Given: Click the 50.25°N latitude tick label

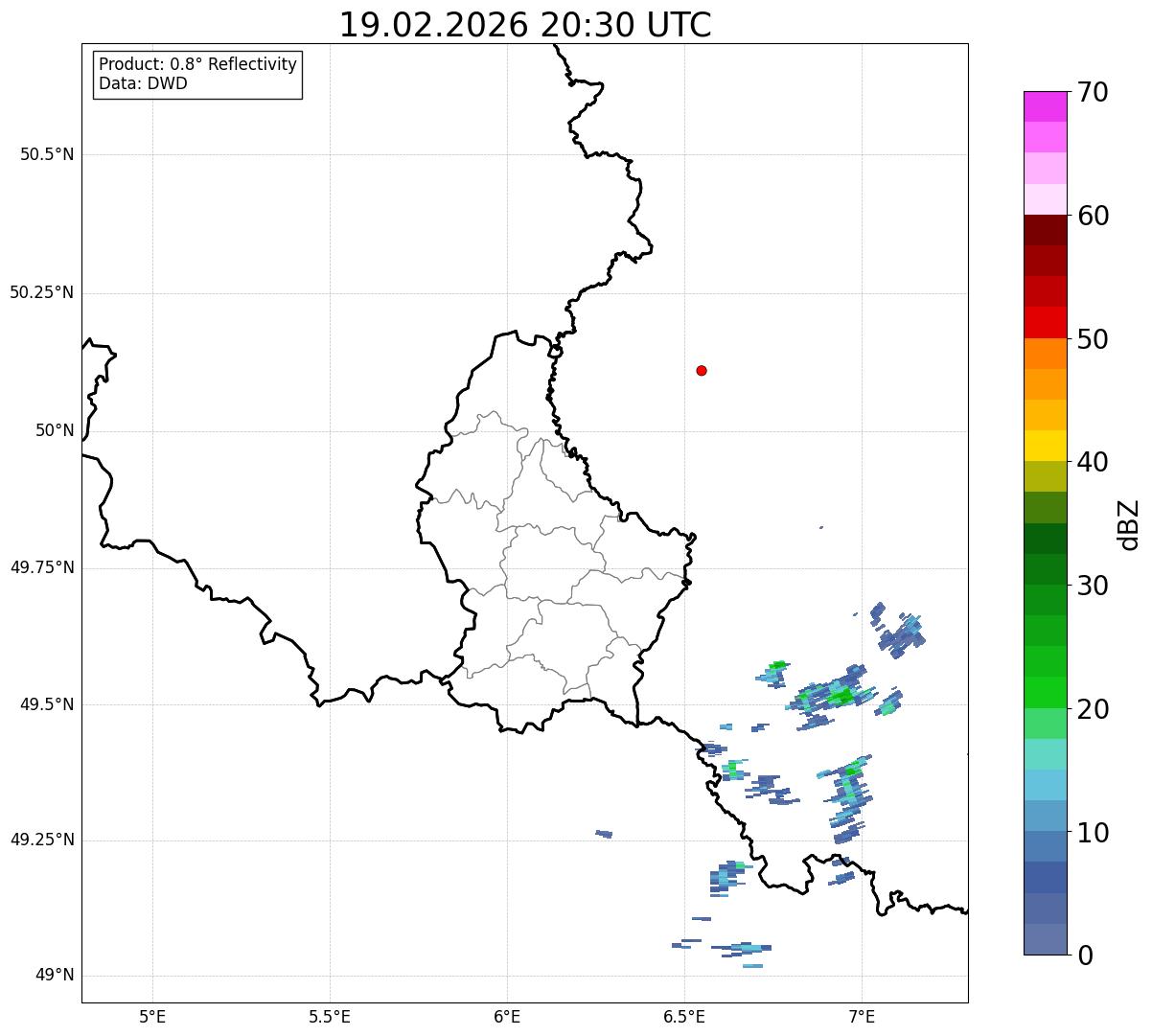Looking at the screenshot, I should (42, 292).
